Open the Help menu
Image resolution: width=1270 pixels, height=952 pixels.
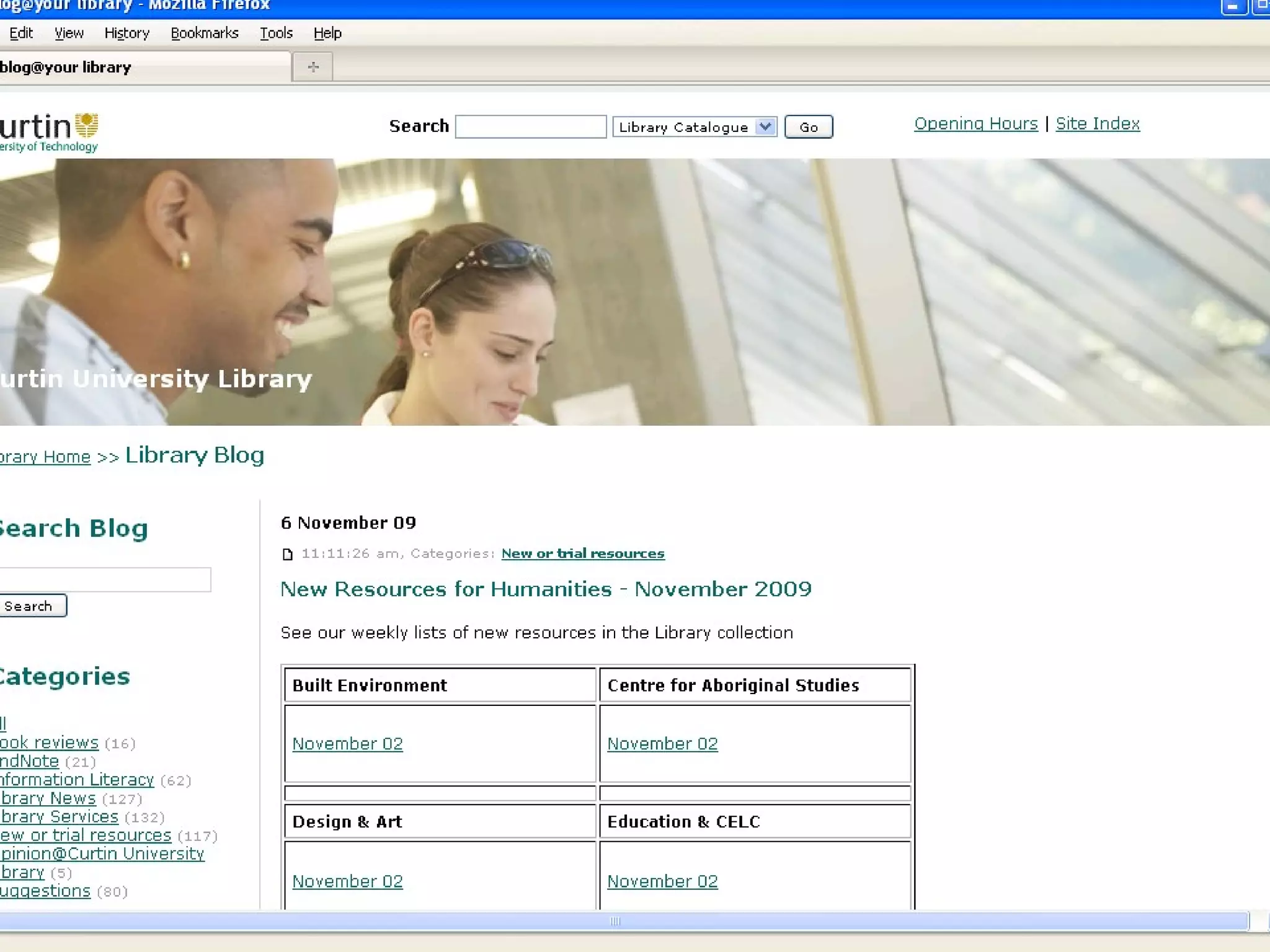pos(327,33)
